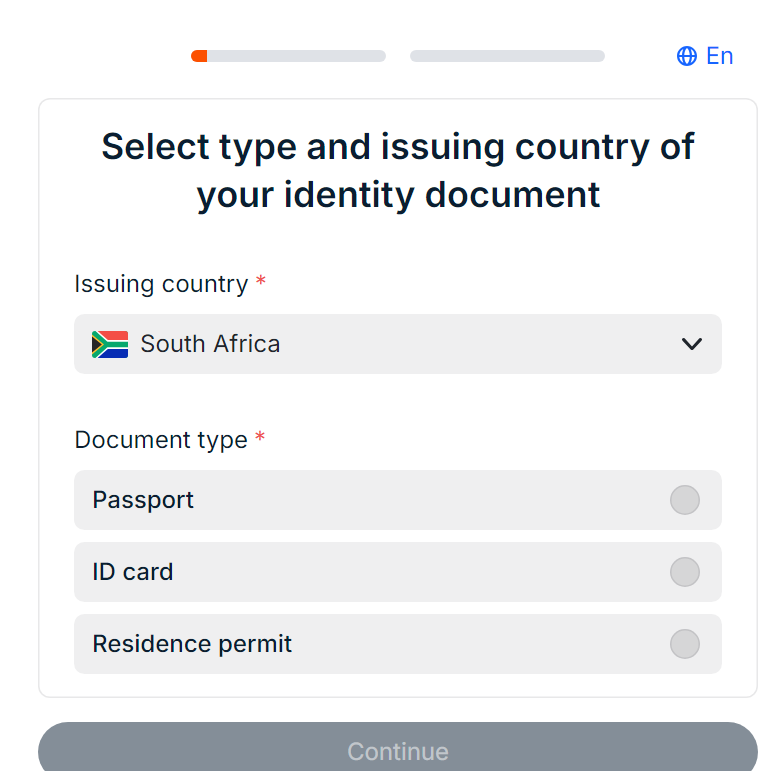Image resolution: width=760 pixels, height=771 pixels.
Task: Choose the Passport option row
Action: pos(398,500)
